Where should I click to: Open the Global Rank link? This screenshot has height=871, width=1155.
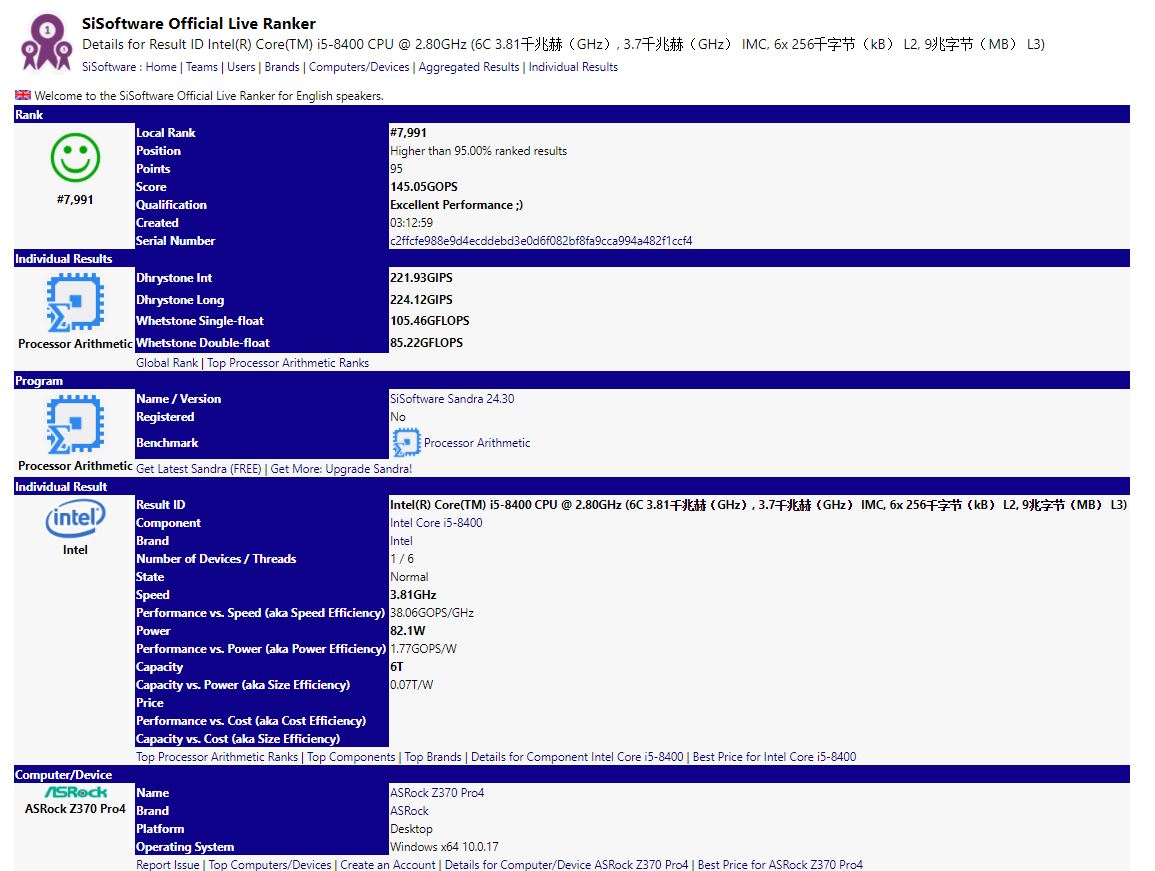coord(167,363)
